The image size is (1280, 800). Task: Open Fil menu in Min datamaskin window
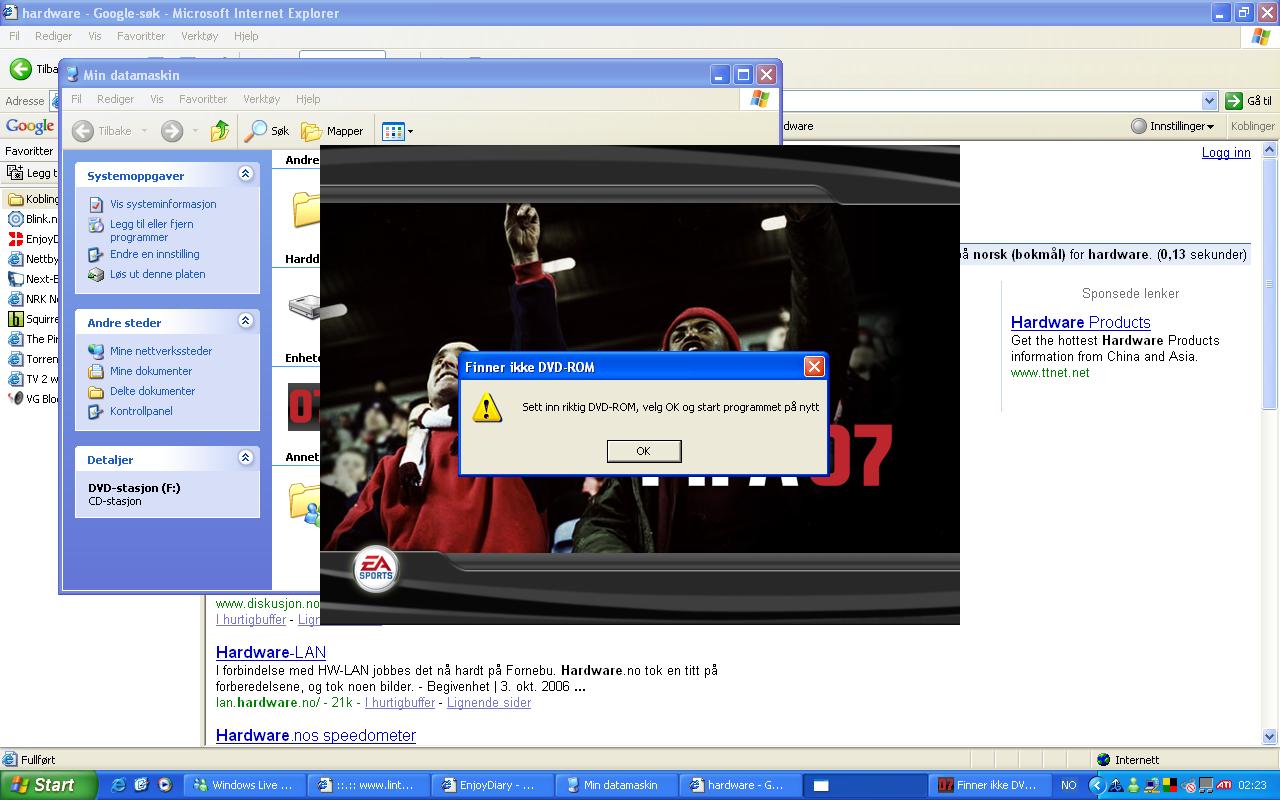[76, 99]
